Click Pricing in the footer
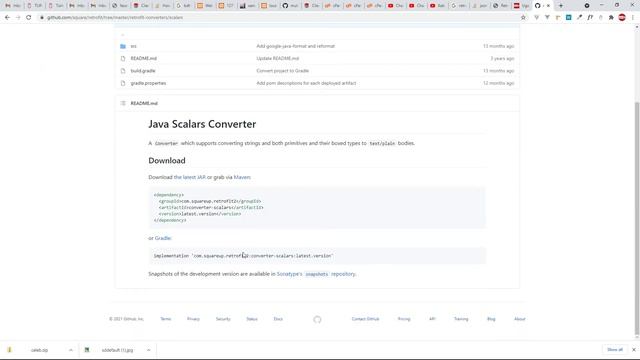The height and width of the screenshot is (360, 640). [404, 319]
